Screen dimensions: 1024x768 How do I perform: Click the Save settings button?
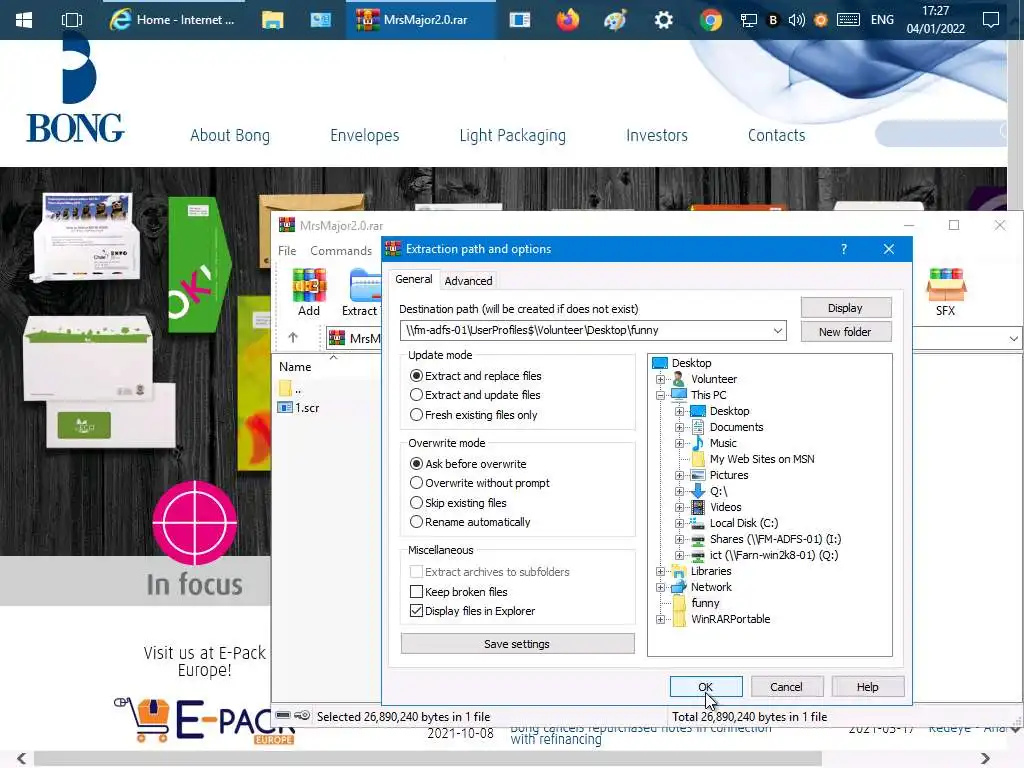tap(517, 644)
